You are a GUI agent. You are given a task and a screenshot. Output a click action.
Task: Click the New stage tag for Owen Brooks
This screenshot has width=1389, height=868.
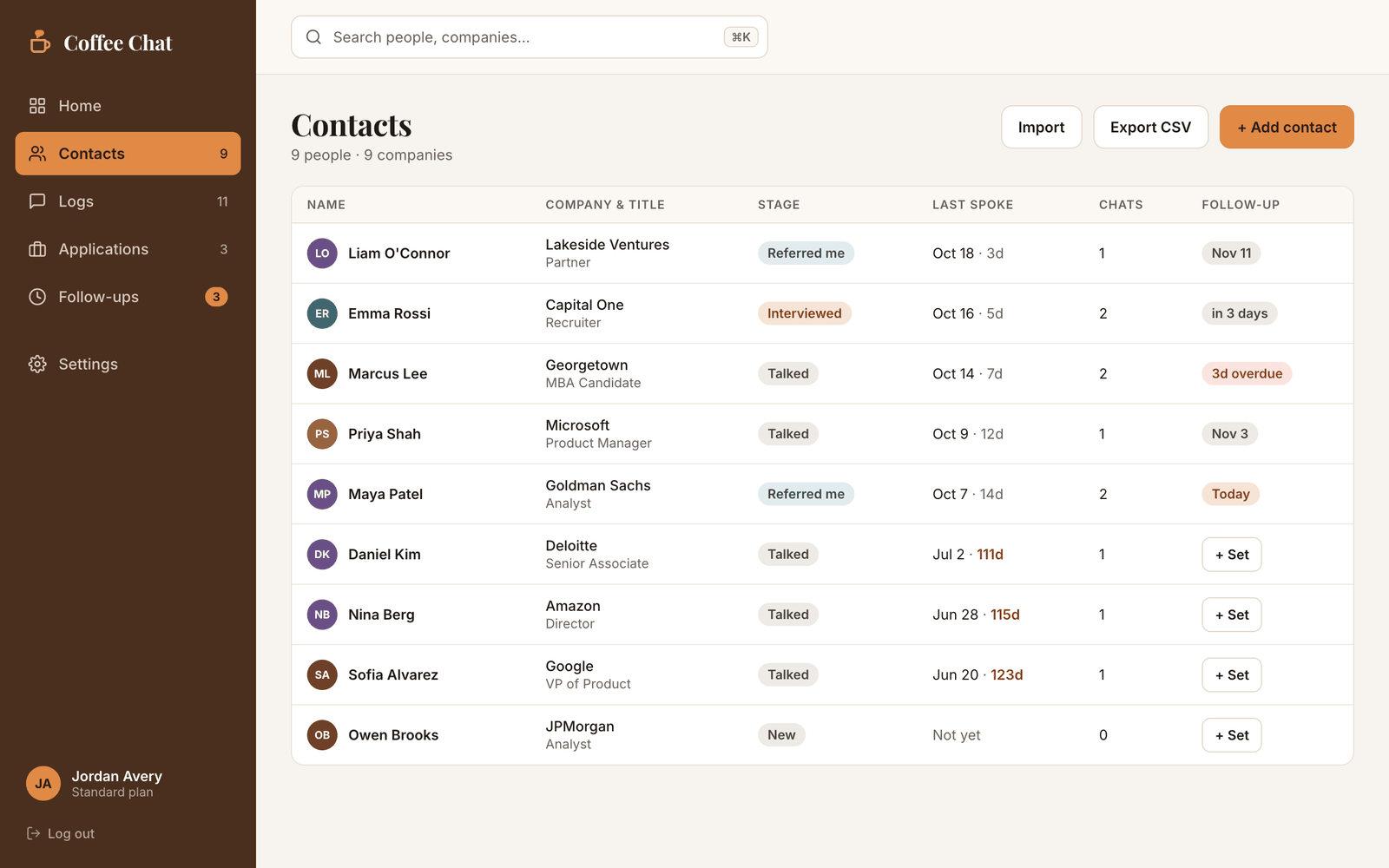click(x=781, y=735)
